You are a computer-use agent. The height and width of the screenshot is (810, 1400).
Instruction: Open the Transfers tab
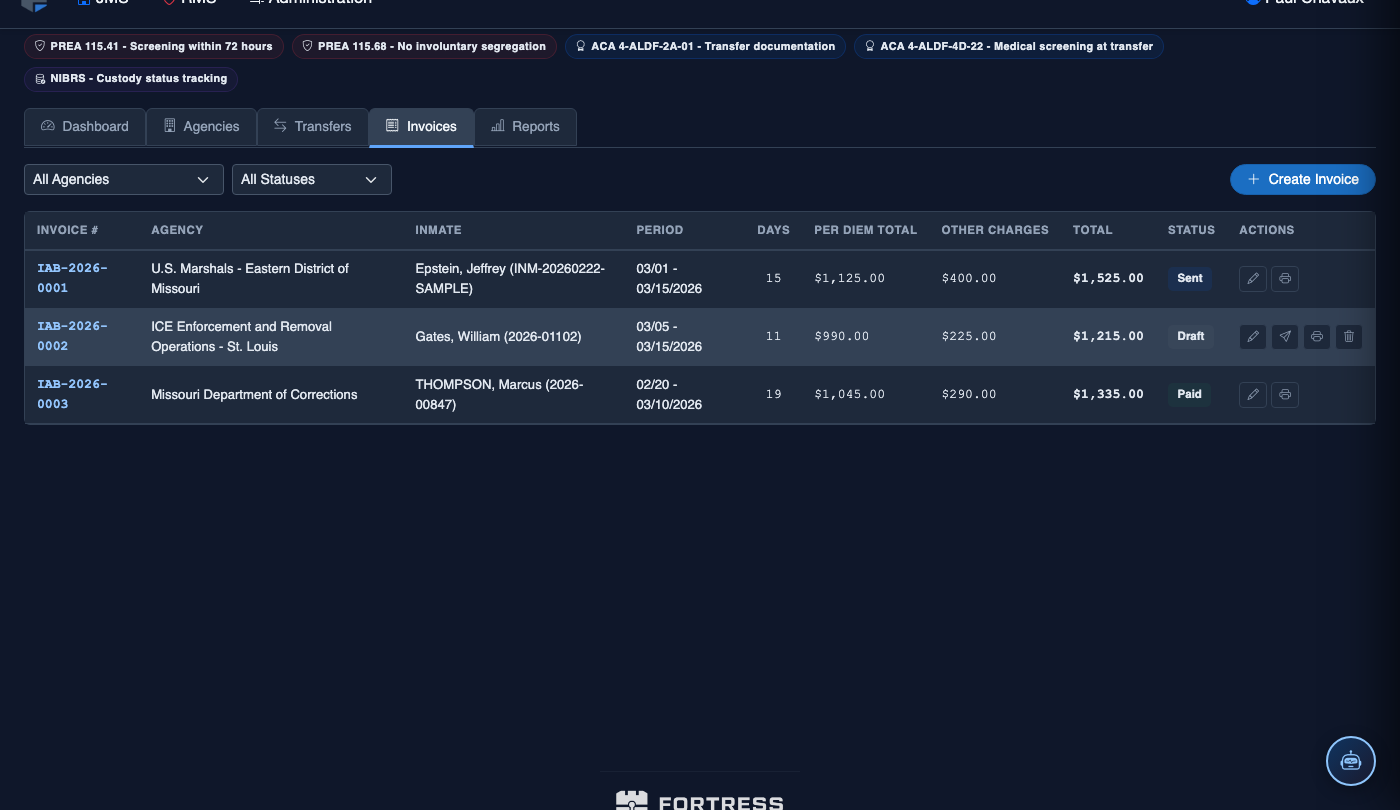pos(312,127)
